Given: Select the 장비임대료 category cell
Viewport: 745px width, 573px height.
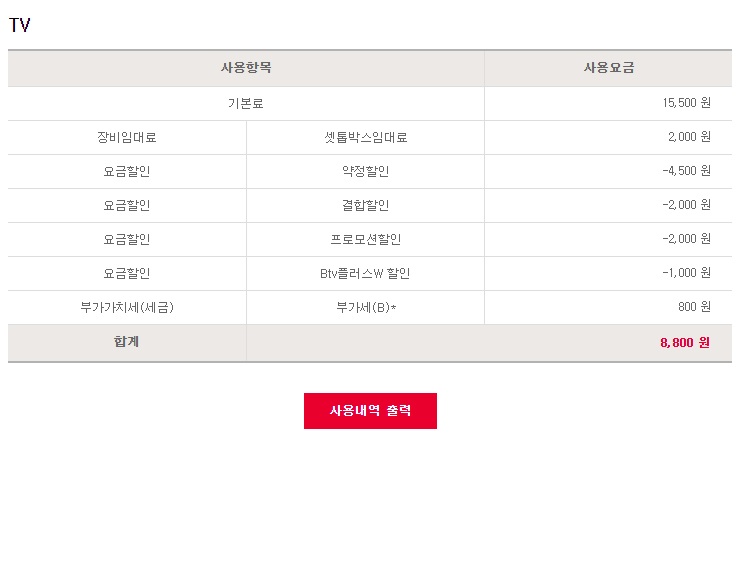Looking at the screenshot, I should tap(127, 138).
